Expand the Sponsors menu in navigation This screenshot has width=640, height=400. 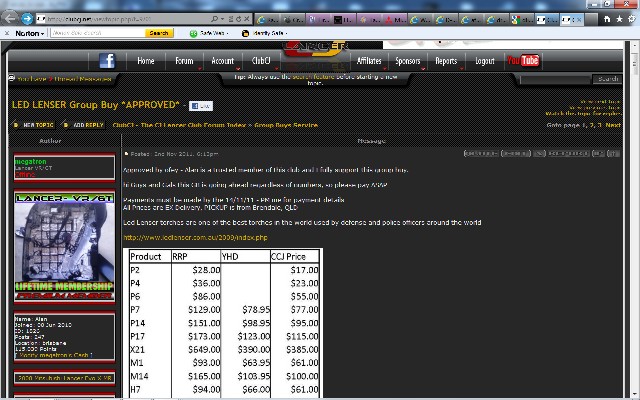point(408,61)
